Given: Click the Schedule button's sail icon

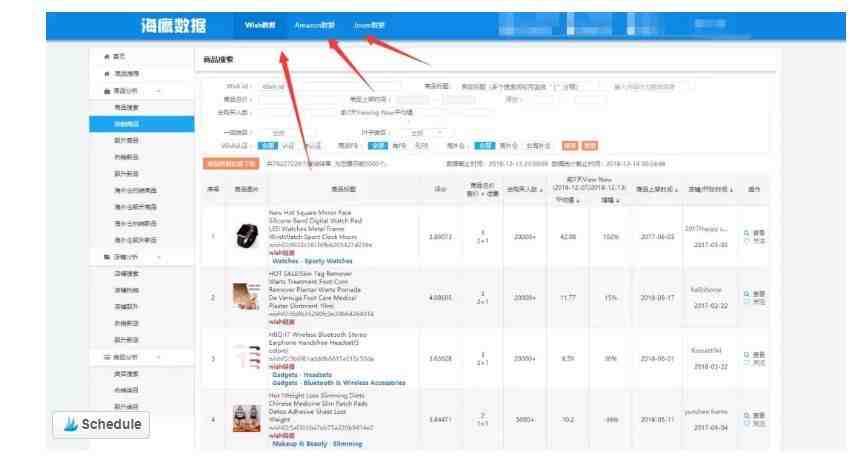Looking at the screenshot, I should point(70,424).
